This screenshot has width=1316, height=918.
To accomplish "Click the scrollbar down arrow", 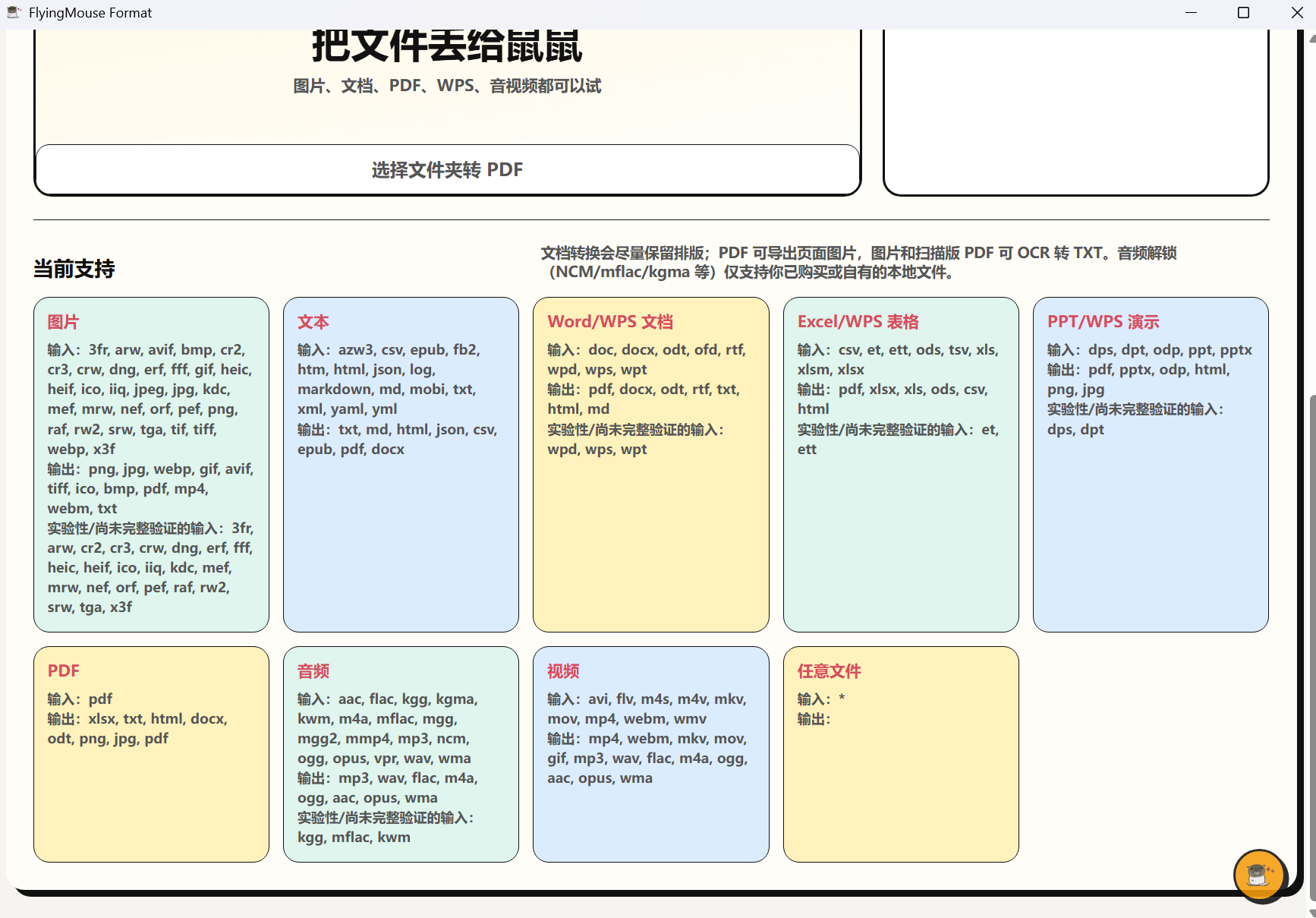I will click(x=1311, y=912).
